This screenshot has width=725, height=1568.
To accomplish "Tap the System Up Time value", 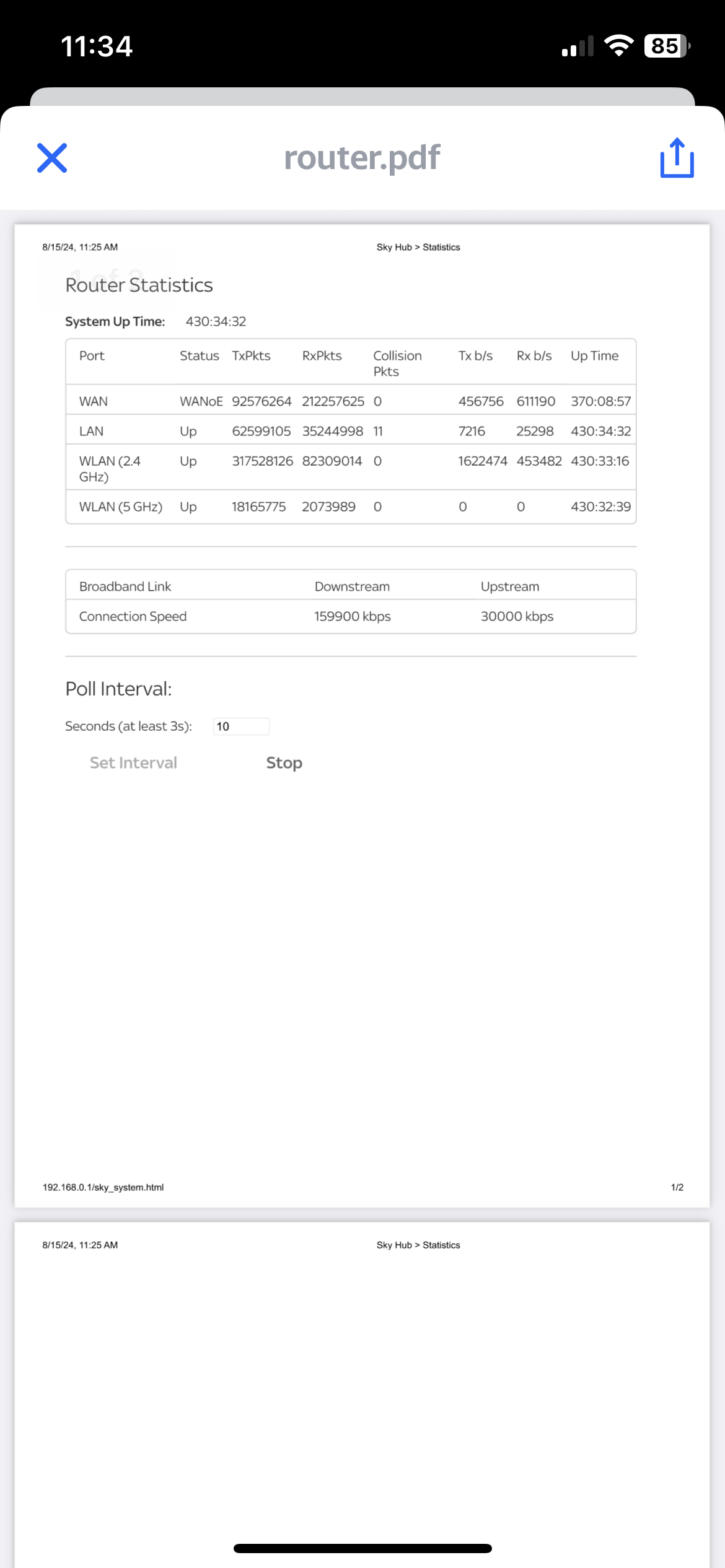I will (216, 321).
